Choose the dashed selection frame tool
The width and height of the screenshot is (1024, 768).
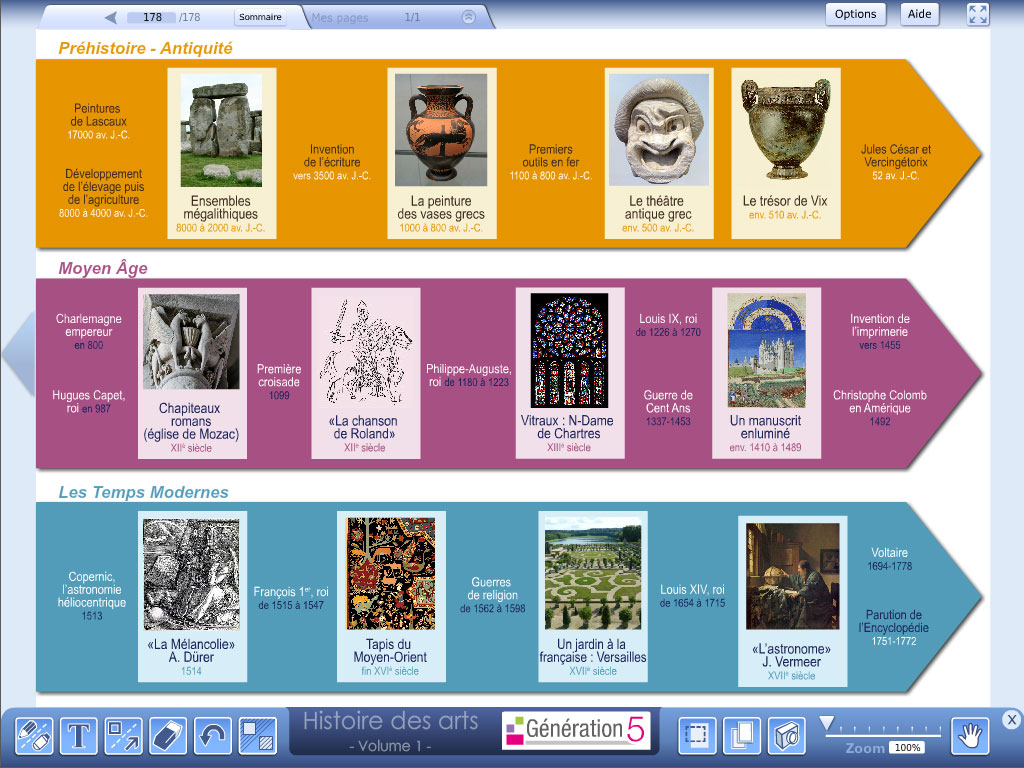click(x=696, y=736)
